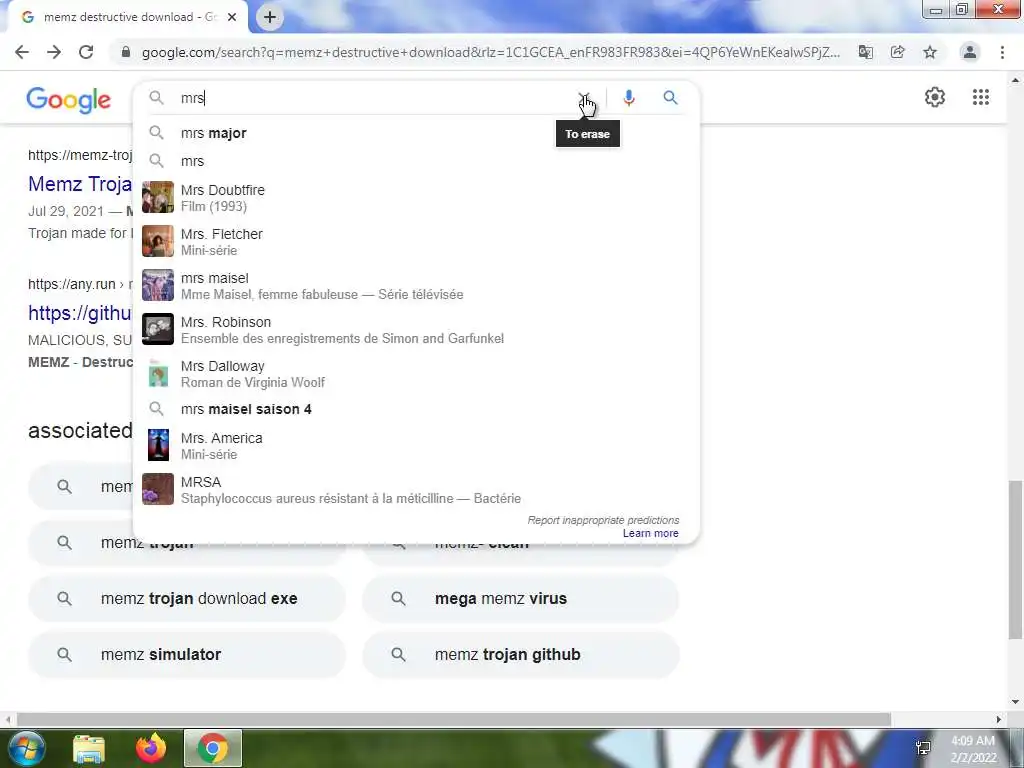1024x768 pixels.
Task: Open the Chrome profile avatar icon
Action: click(x=970, y=52)
